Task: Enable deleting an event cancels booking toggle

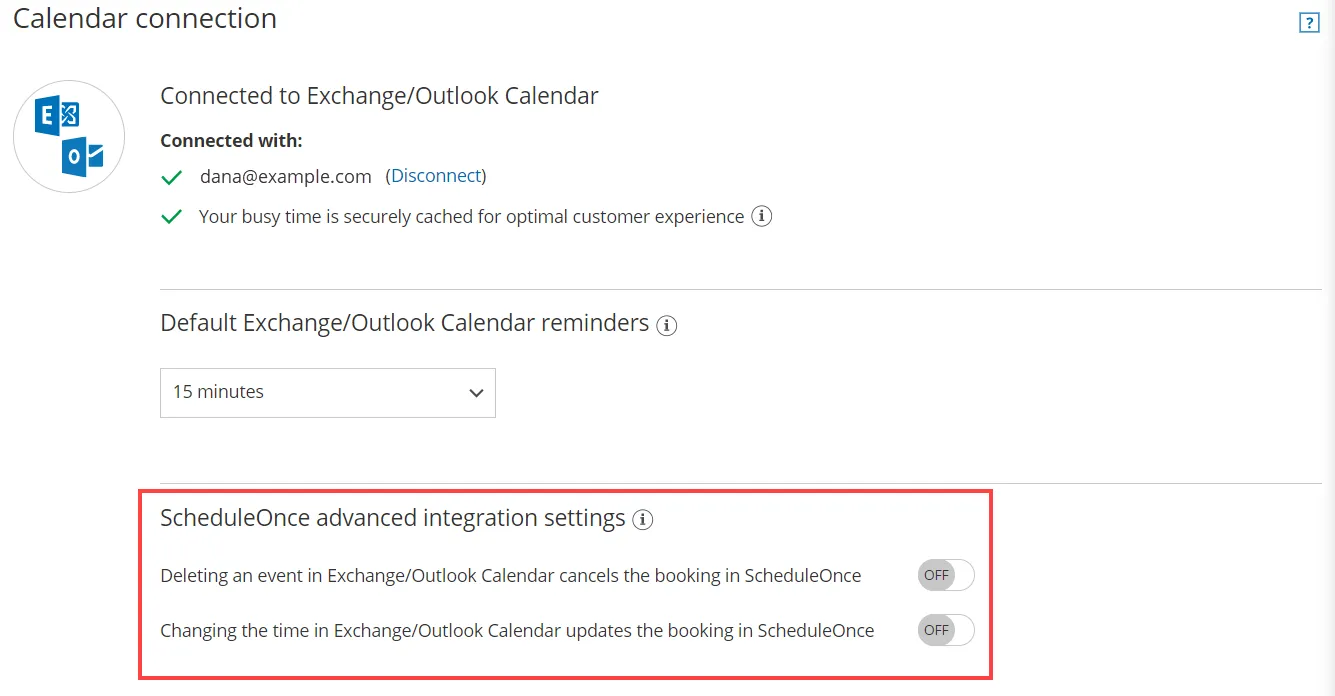Action: click(x=946, y=575)
